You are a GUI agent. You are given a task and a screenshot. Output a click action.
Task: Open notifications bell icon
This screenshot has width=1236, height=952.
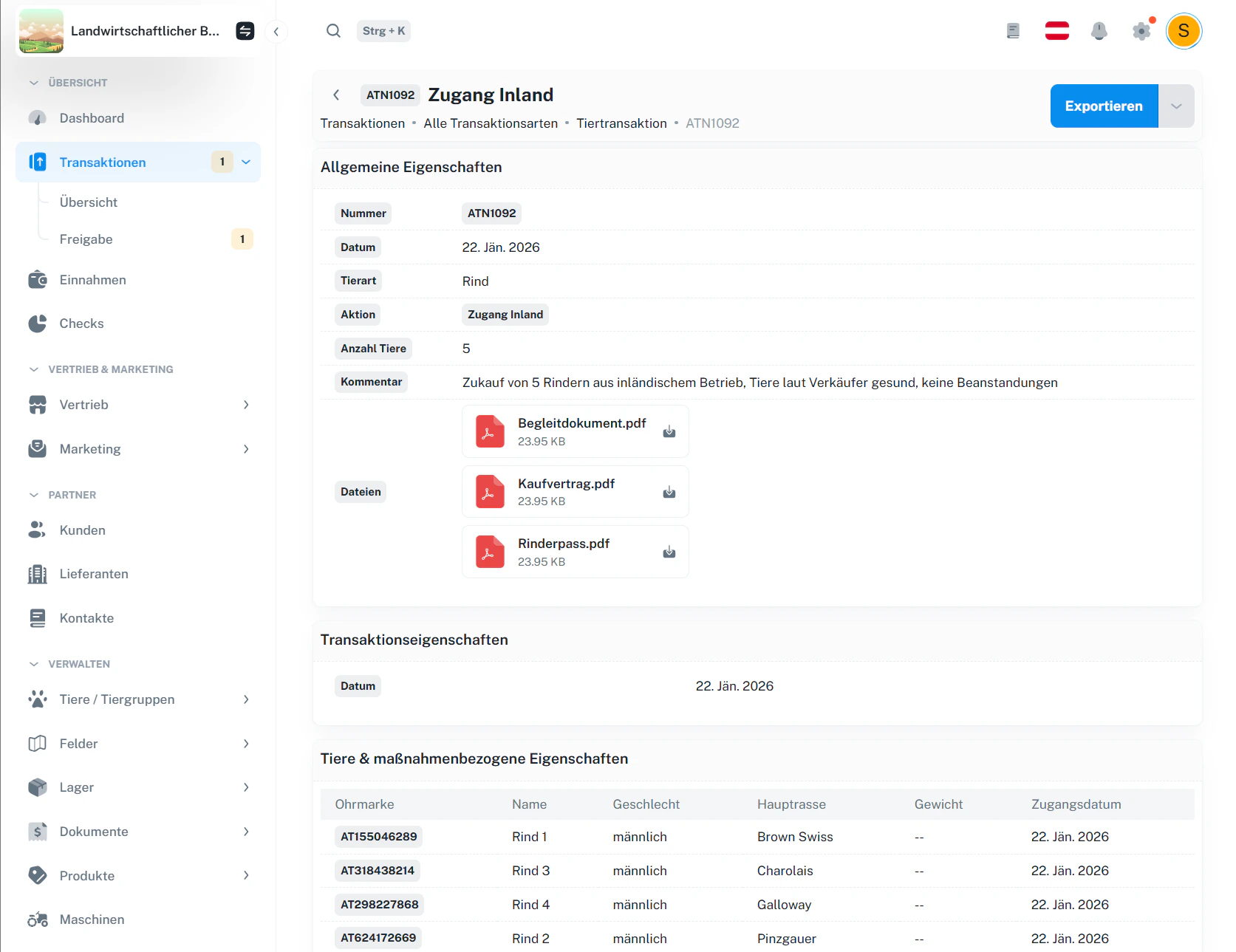1099,31
